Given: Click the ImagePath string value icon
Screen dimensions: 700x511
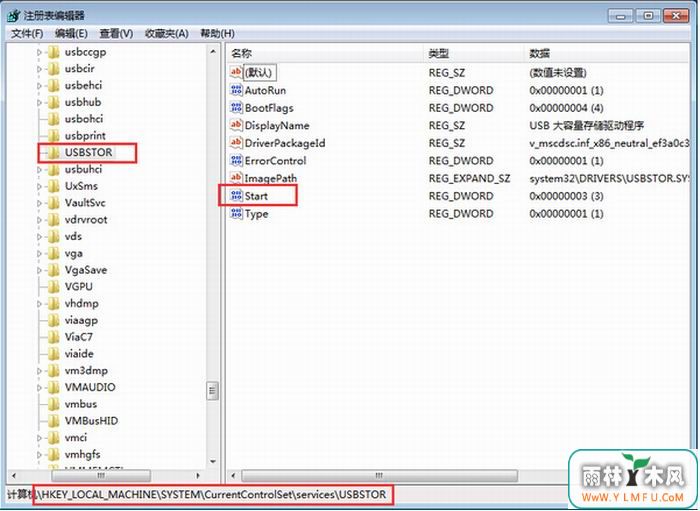Looking at the screenshot, I should click(236, 178).
